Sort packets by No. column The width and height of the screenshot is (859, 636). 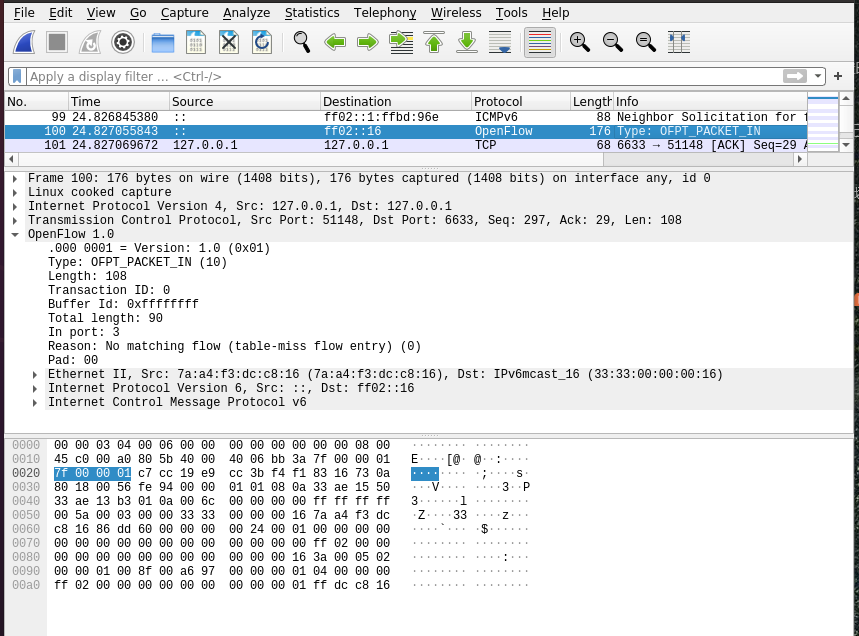point(37,101)
